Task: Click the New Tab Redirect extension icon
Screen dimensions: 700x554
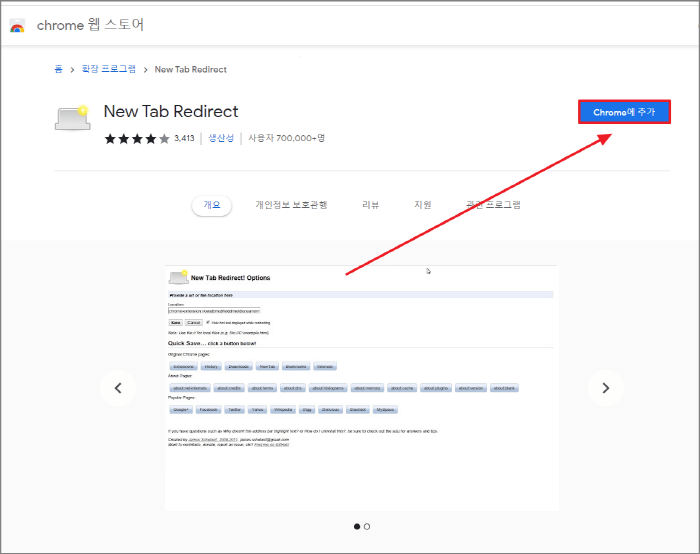Action: pos(72,118)
